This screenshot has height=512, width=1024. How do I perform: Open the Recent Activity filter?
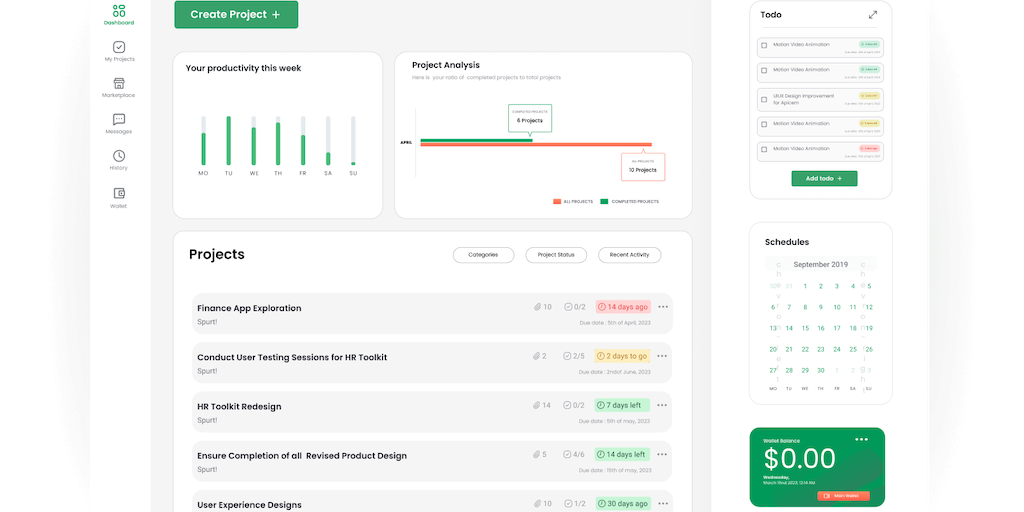click(x=629, y=255)
